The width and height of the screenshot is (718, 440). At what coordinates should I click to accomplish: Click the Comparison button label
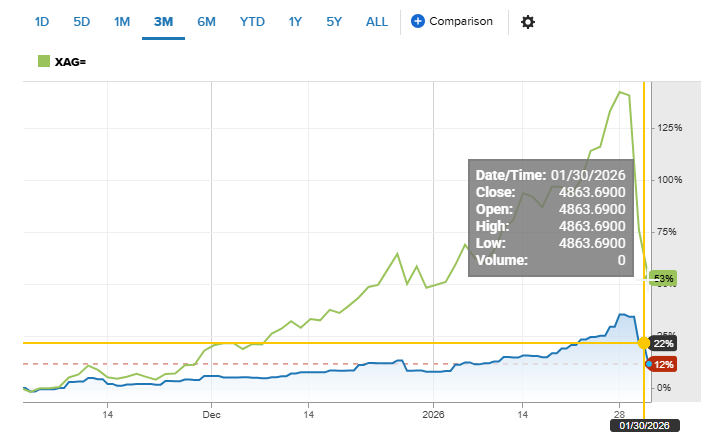tap(461, 21)
